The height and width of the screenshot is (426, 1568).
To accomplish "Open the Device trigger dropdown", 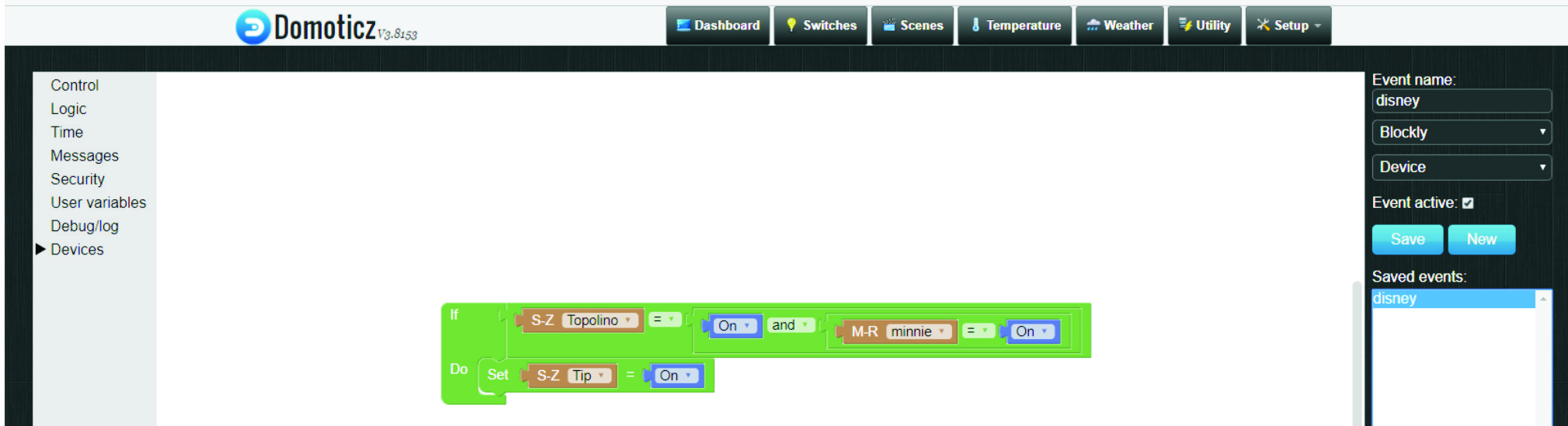I will [x=1462, y=167].
